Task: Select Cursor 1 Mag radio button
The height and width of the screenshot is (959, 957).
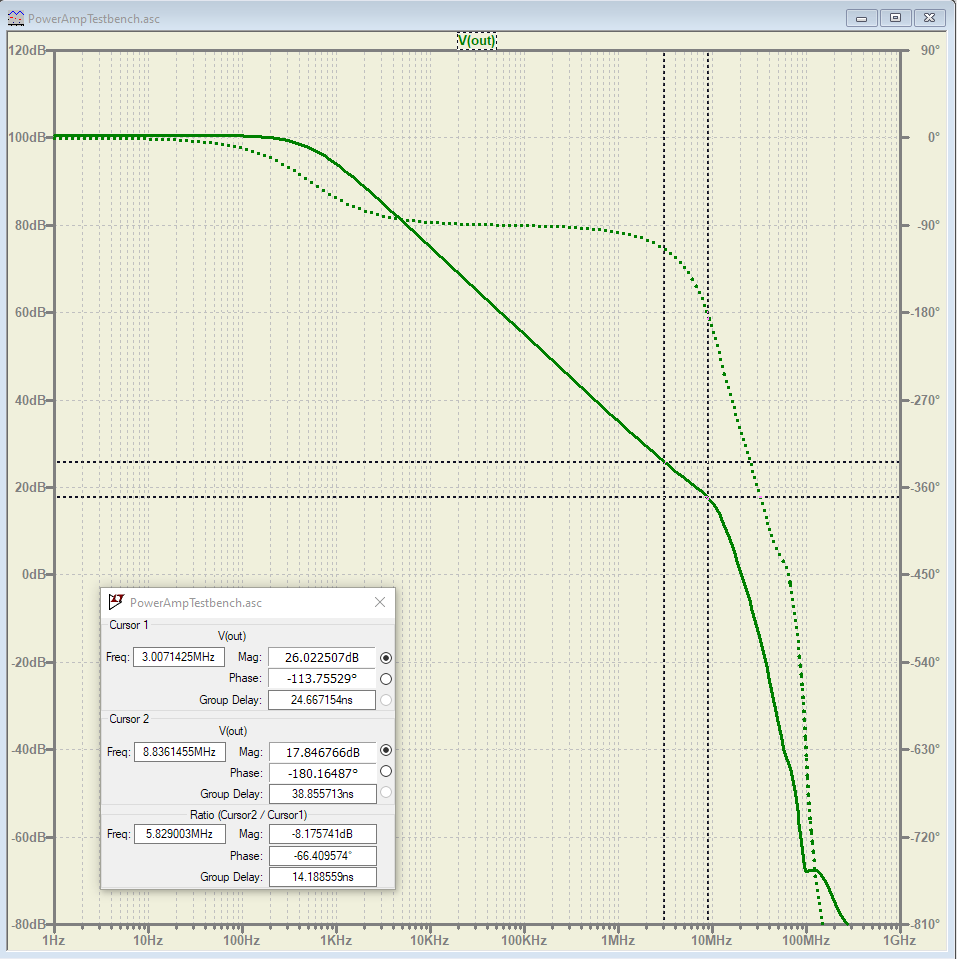Action: [386, 657]
